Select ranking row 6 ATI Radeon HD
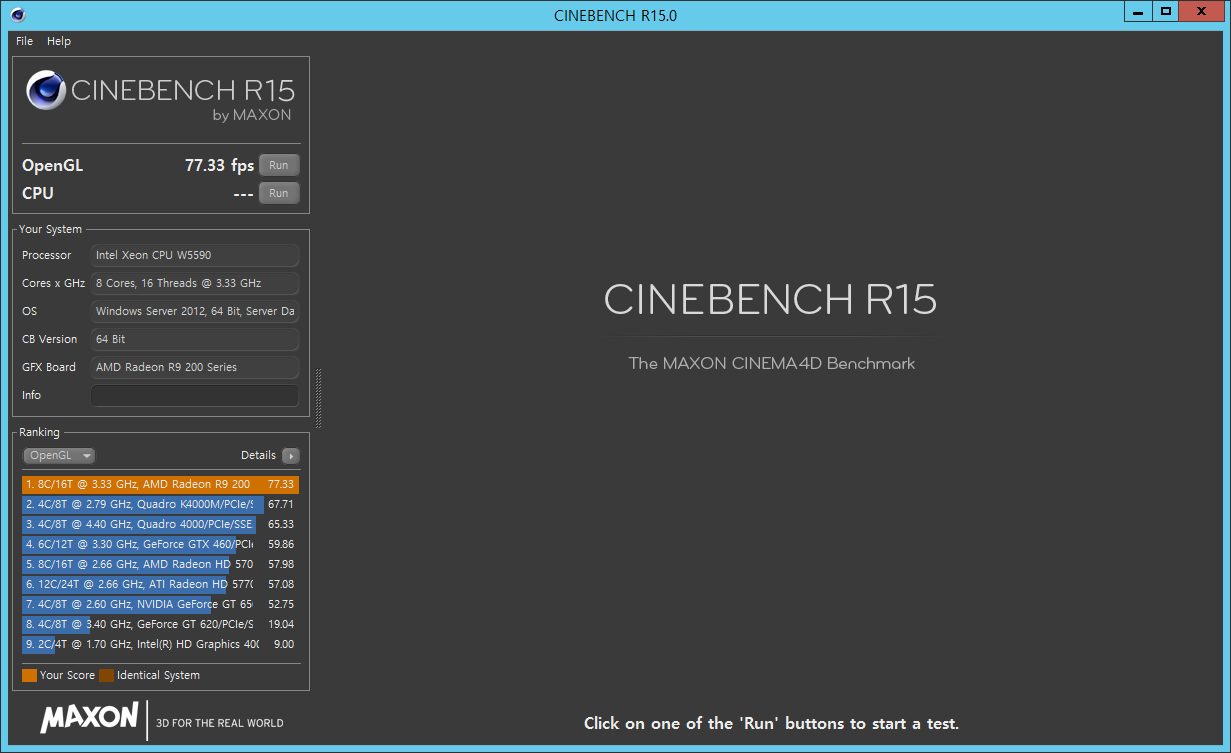 click(x=160, y=584)
